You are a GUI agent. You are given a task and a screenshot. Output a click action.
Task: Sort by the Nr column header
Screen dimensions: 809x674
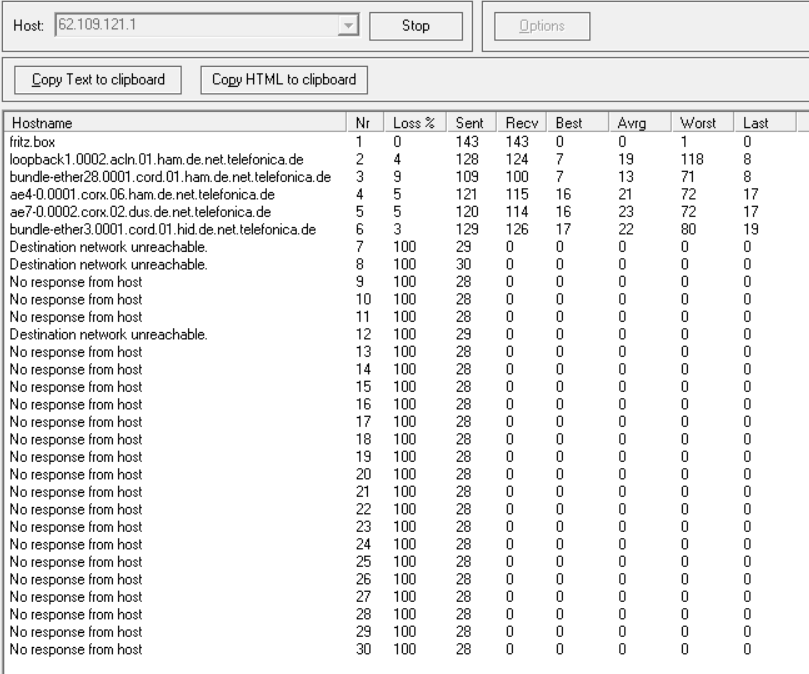[365, 123]
